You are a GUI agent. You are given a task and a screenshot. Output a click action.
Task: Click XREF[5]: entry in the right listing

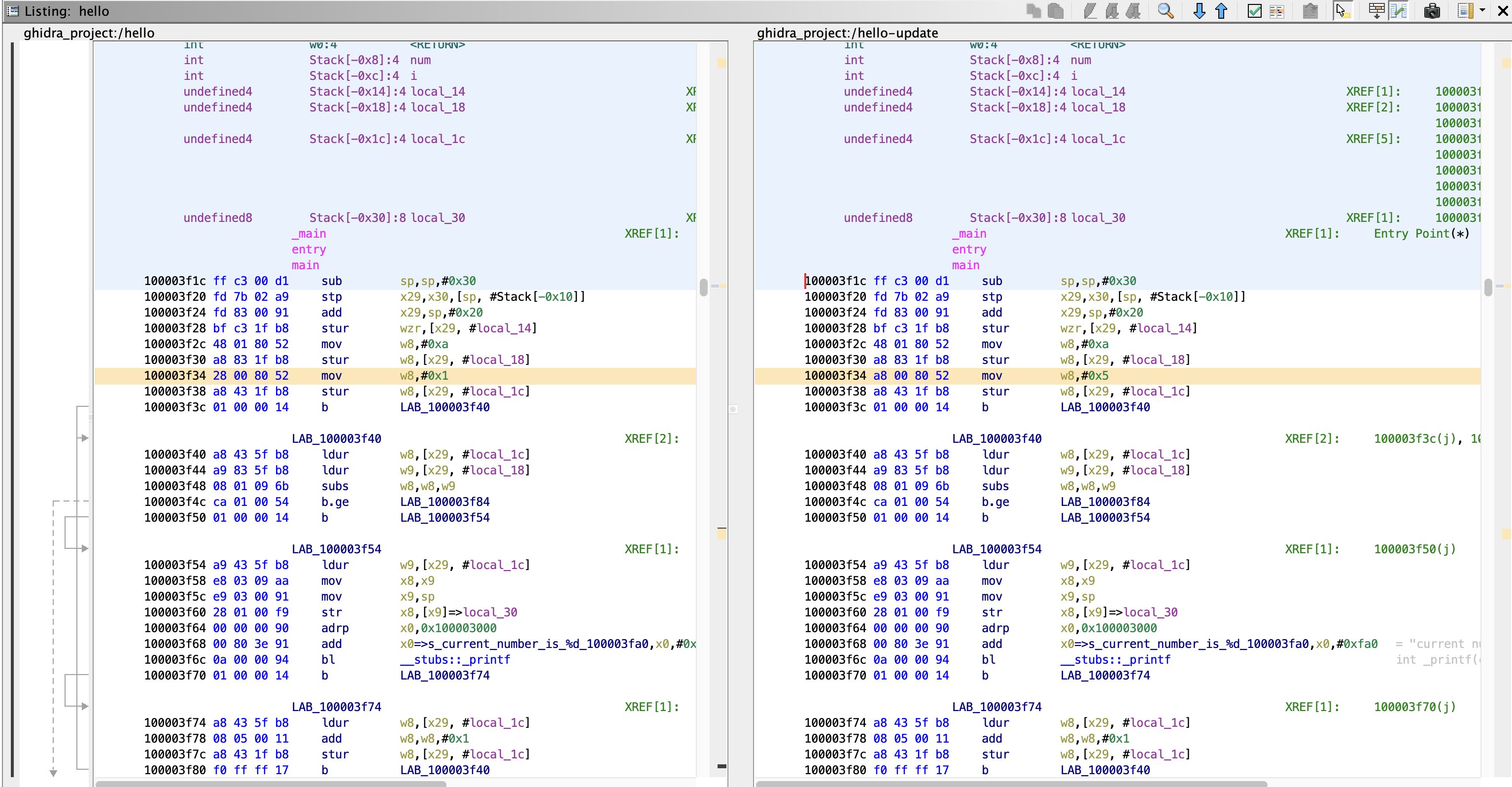(x=1373, y=139)
